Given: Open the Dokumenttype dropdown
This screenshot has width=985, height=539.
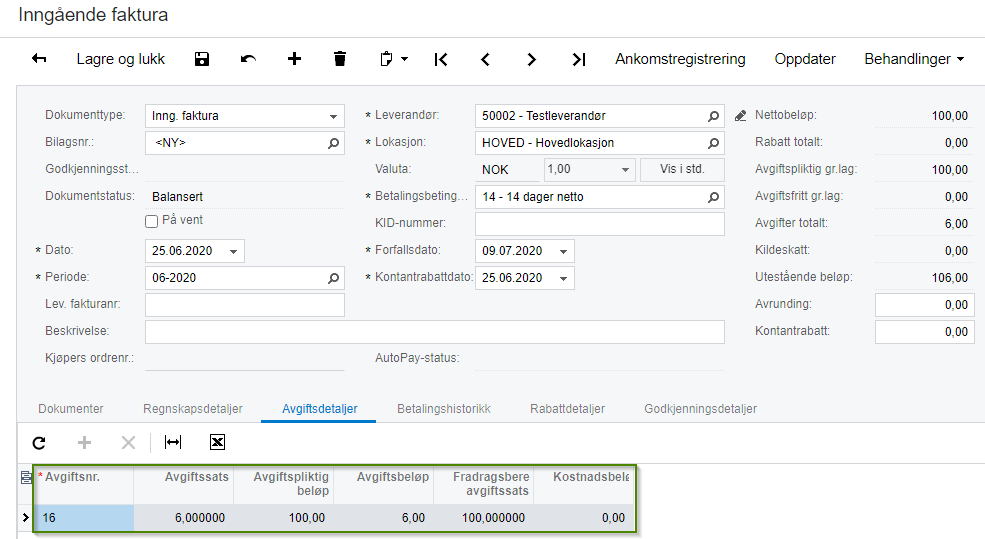Looking at the screenshot, I should [x=333, y=116].
